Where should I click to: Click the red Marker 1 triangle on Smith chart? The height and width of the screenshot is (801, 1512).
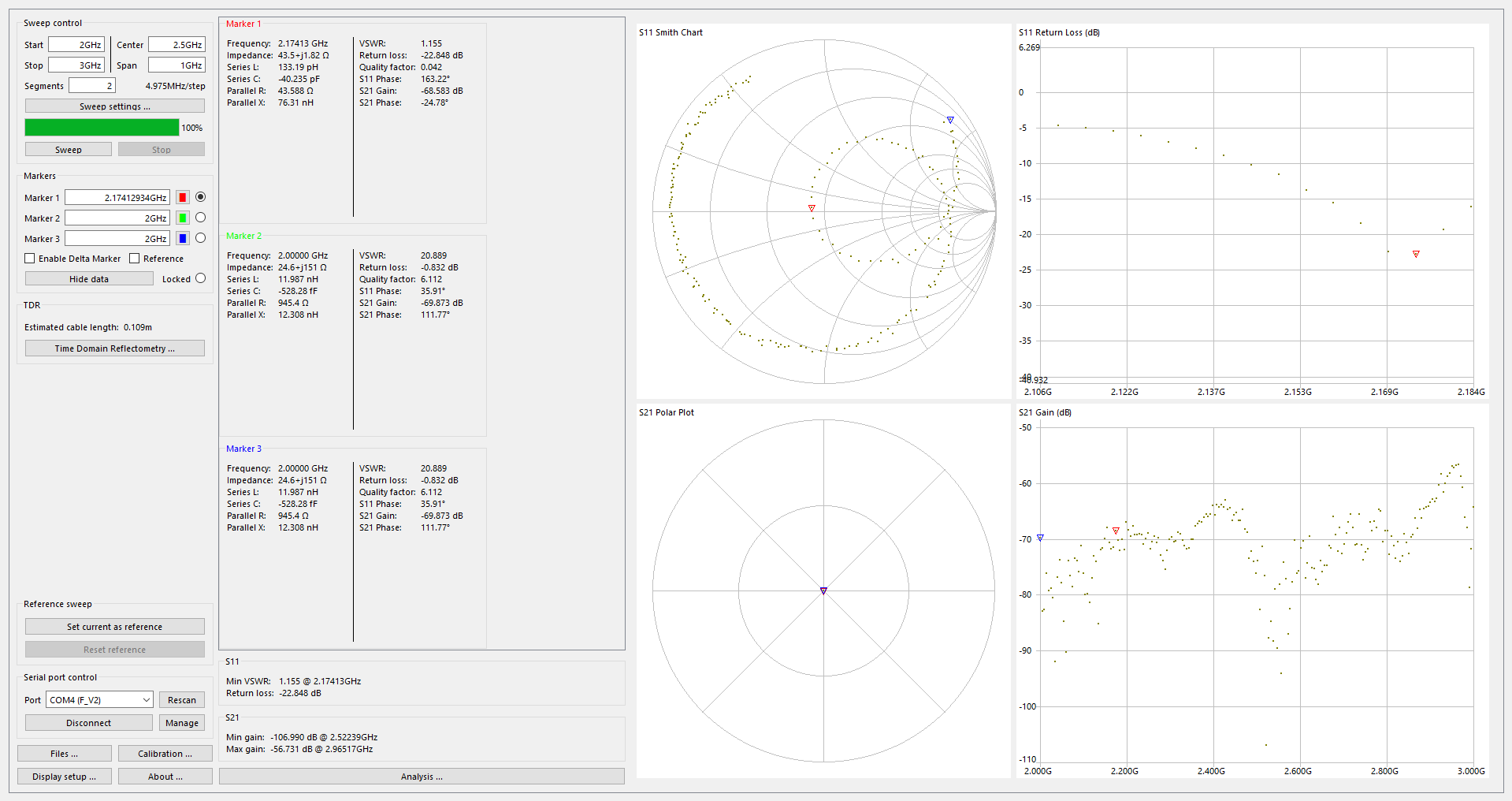pyautogui.click(x=812, y=208)
